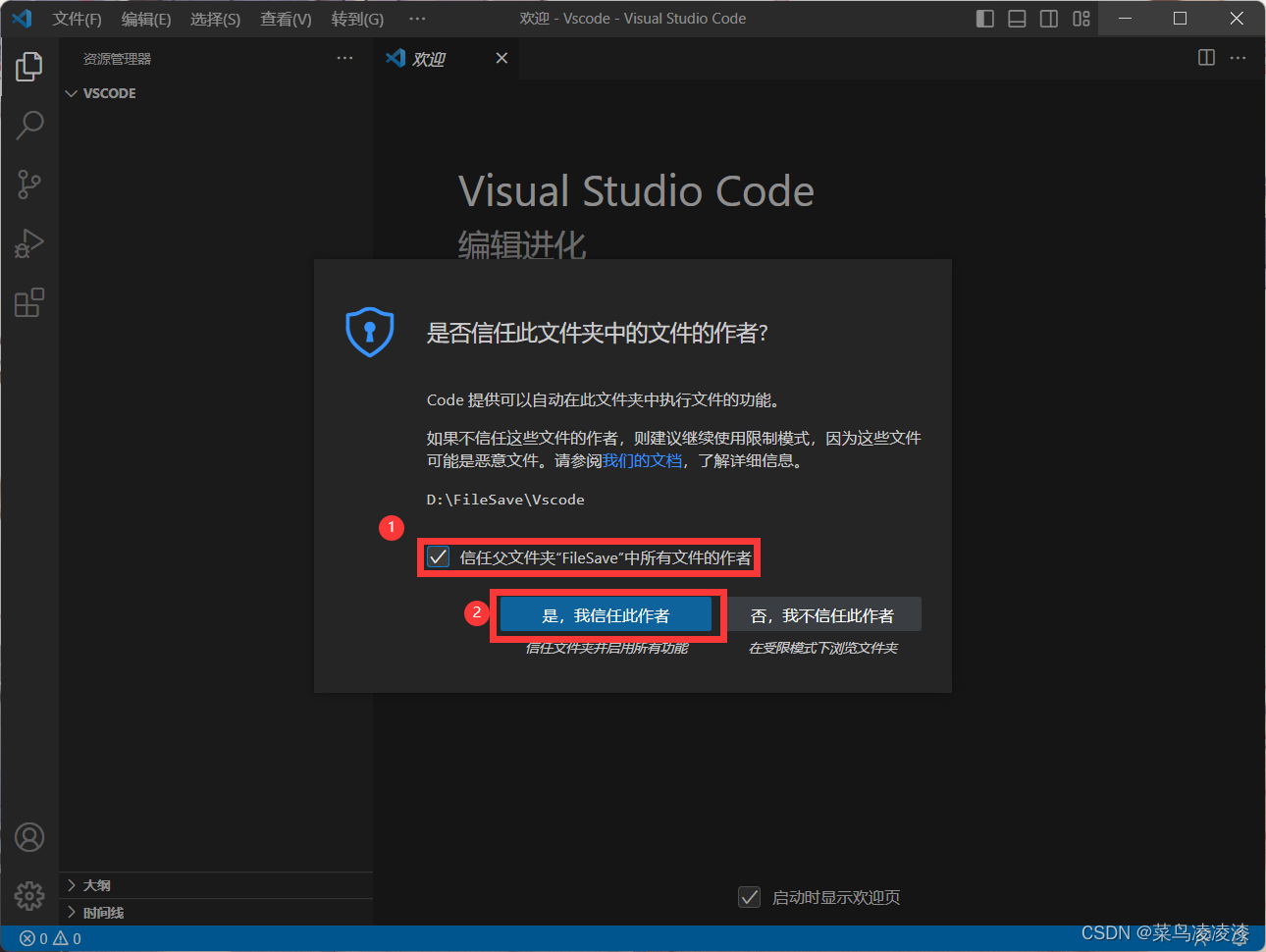This screenshot has height=952, width=1266.
Task: Open the Extensions view icon
Action: [29, 302]
